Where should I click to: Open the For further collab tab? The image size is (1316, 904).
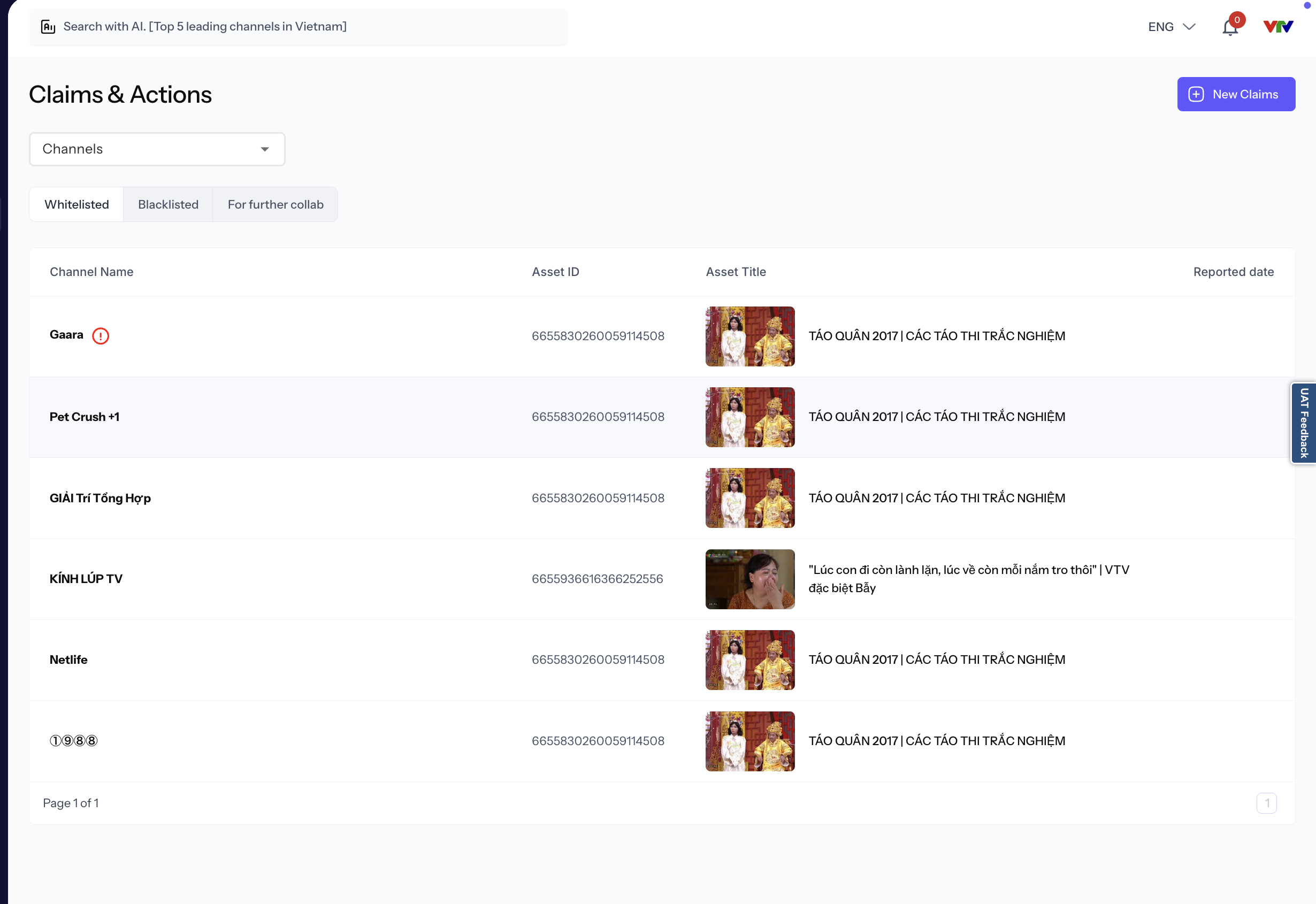point(276,204)
